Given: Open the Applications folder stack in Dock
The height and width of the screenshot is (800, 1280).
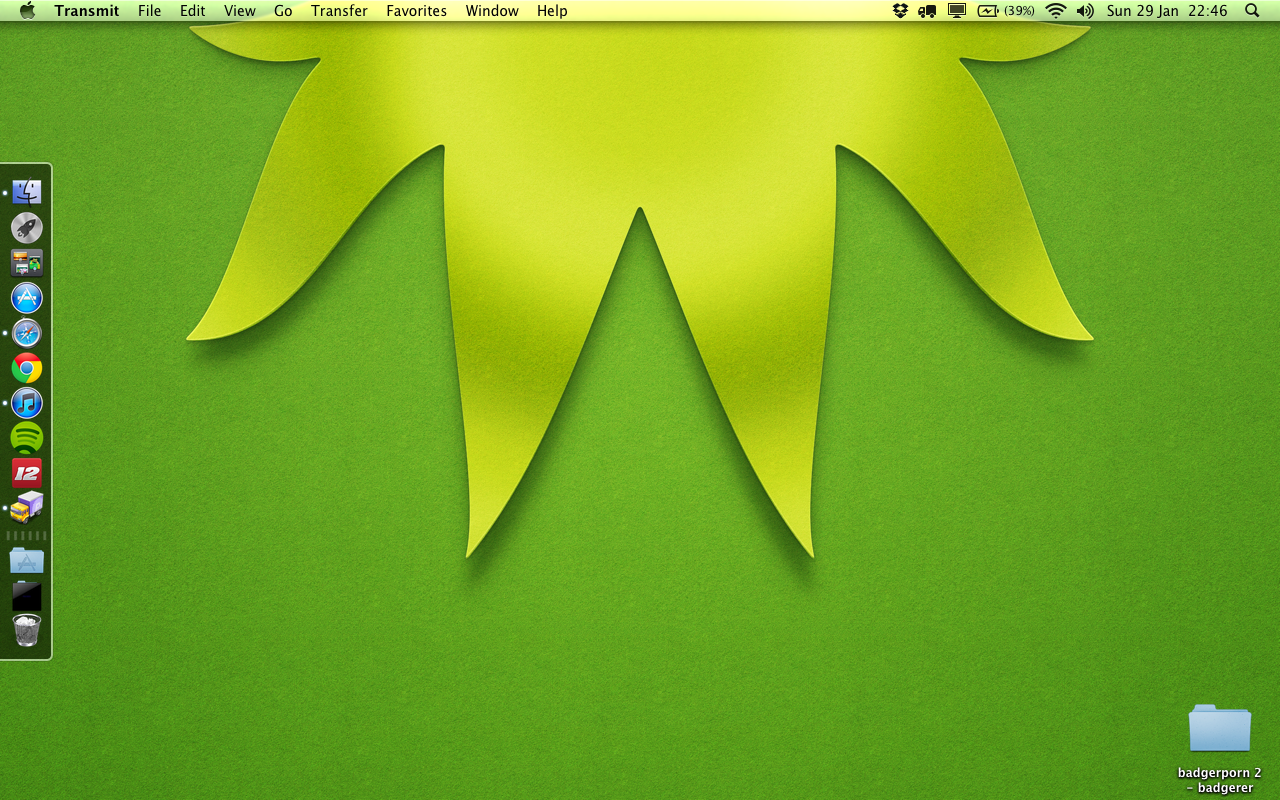Looking at the screenshot, I should tap(27, 561).
